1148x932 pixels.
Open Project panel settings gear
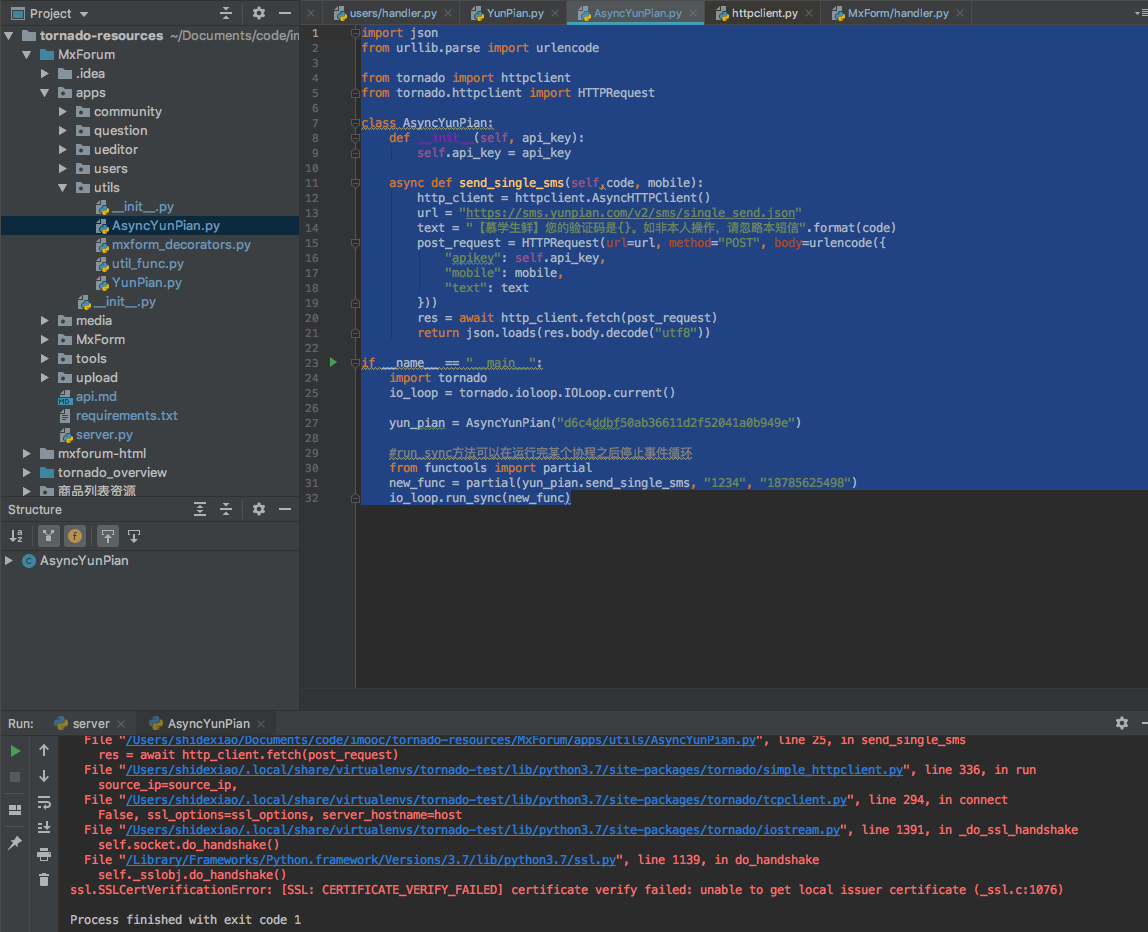pyautogui.click(x=259, y=13)
